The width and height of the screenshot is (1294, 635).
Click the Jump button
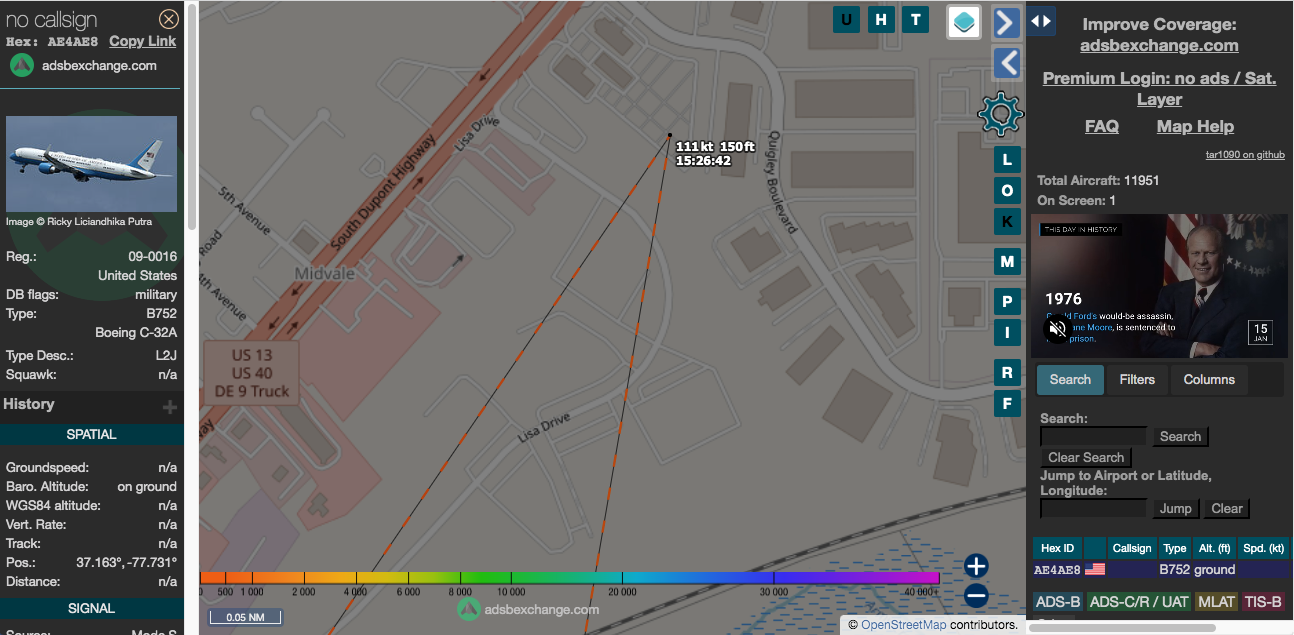pyautogui.click(x=1175, y=509)
